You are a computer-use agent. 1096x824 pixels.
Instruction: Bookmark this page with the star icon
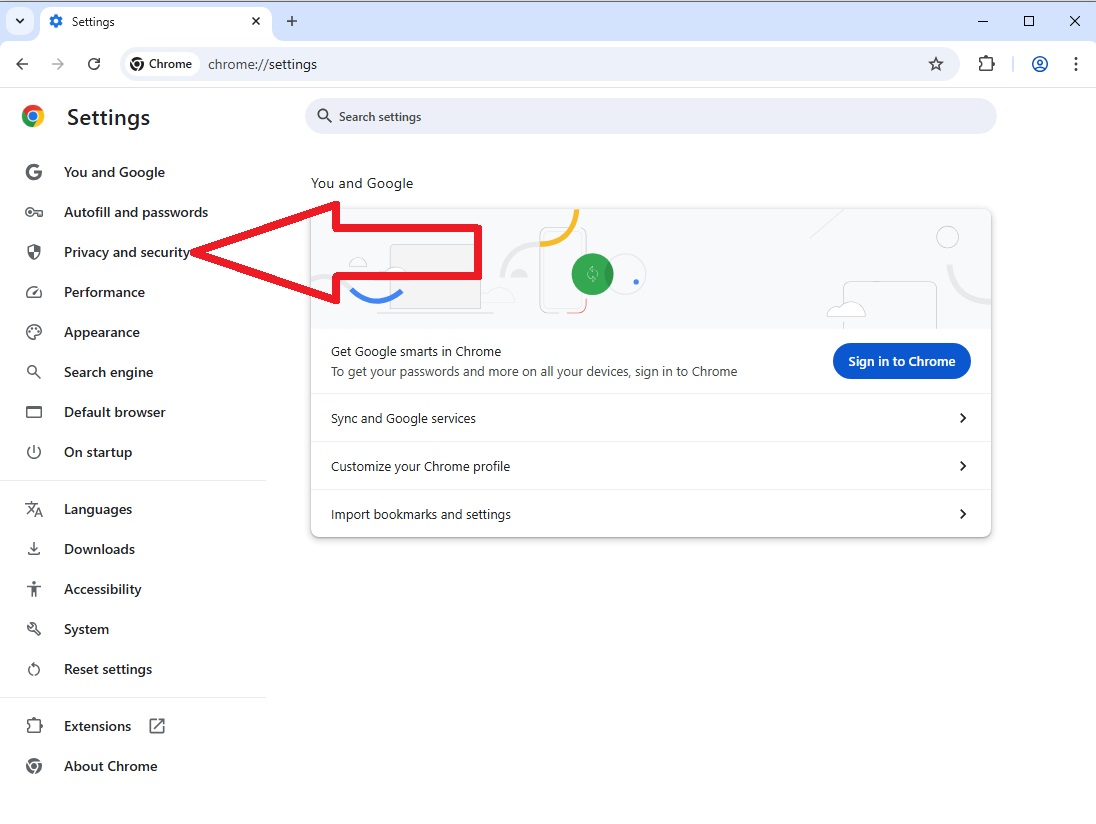point(936,64)
